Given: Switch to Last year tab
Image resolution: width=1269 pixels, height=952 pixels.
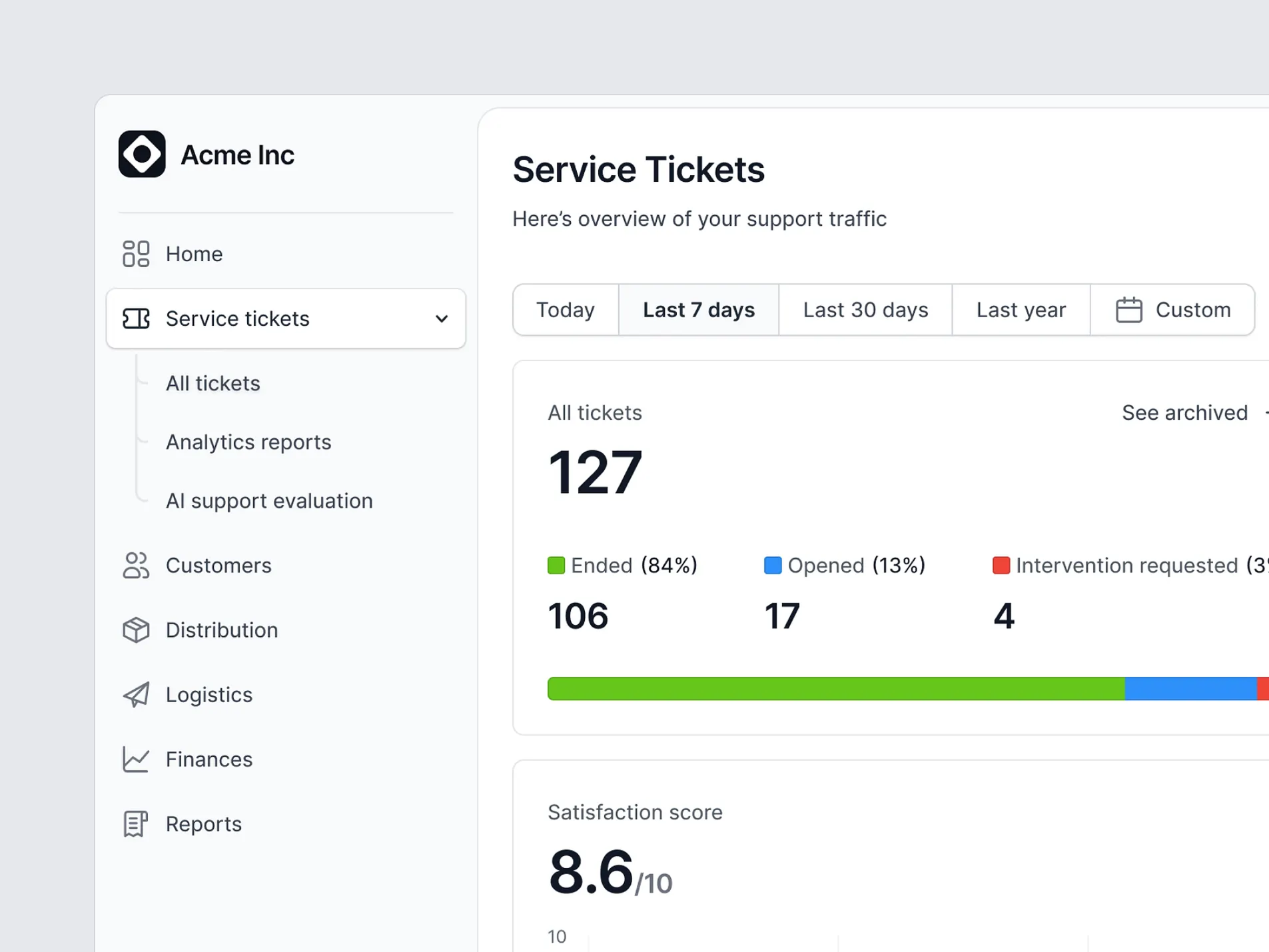Looking at the screenshot, I should pyautogui.click(x=1021, y=310).
